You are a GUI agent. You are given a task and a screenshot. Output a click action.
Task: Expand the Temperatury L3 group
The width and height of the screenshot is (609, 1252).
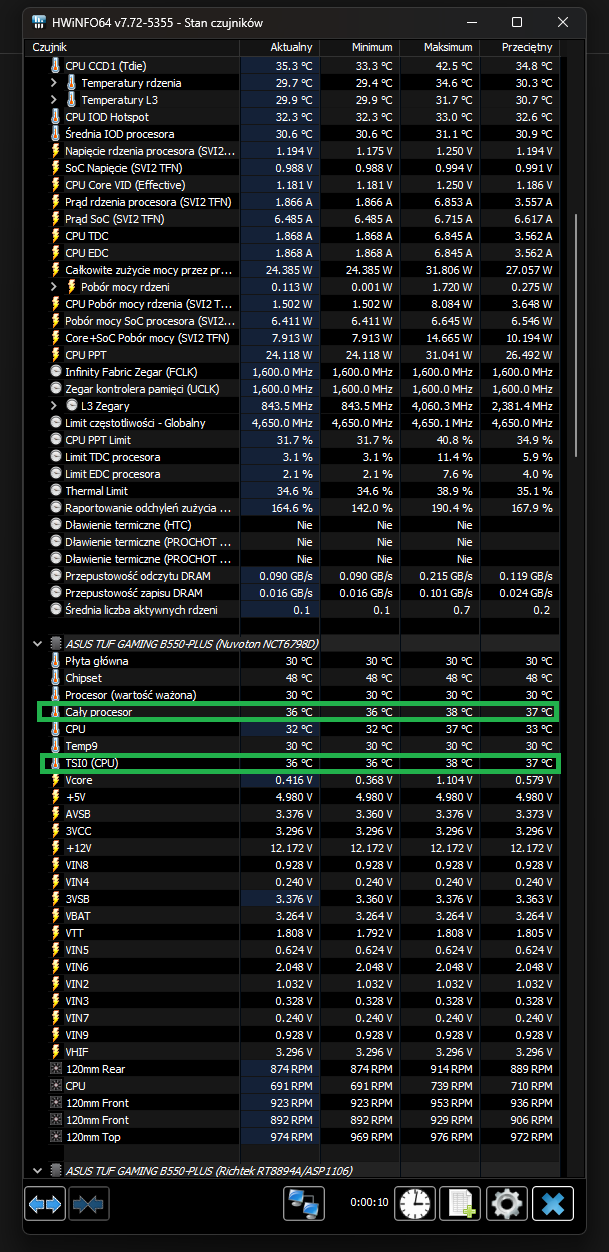[55, 100]
